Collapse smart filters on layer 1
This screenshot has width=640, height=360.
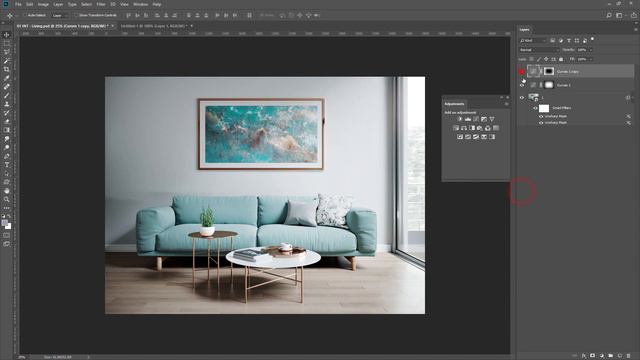pos(632,98)
